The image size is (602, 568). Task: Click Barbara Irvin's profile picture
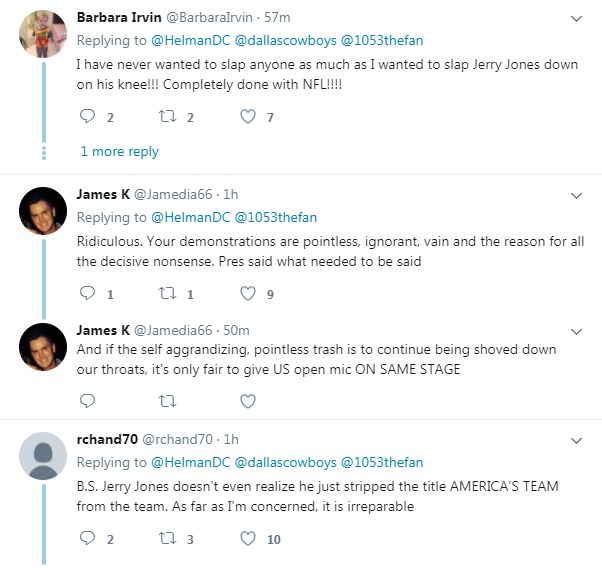tap(44, 37)
